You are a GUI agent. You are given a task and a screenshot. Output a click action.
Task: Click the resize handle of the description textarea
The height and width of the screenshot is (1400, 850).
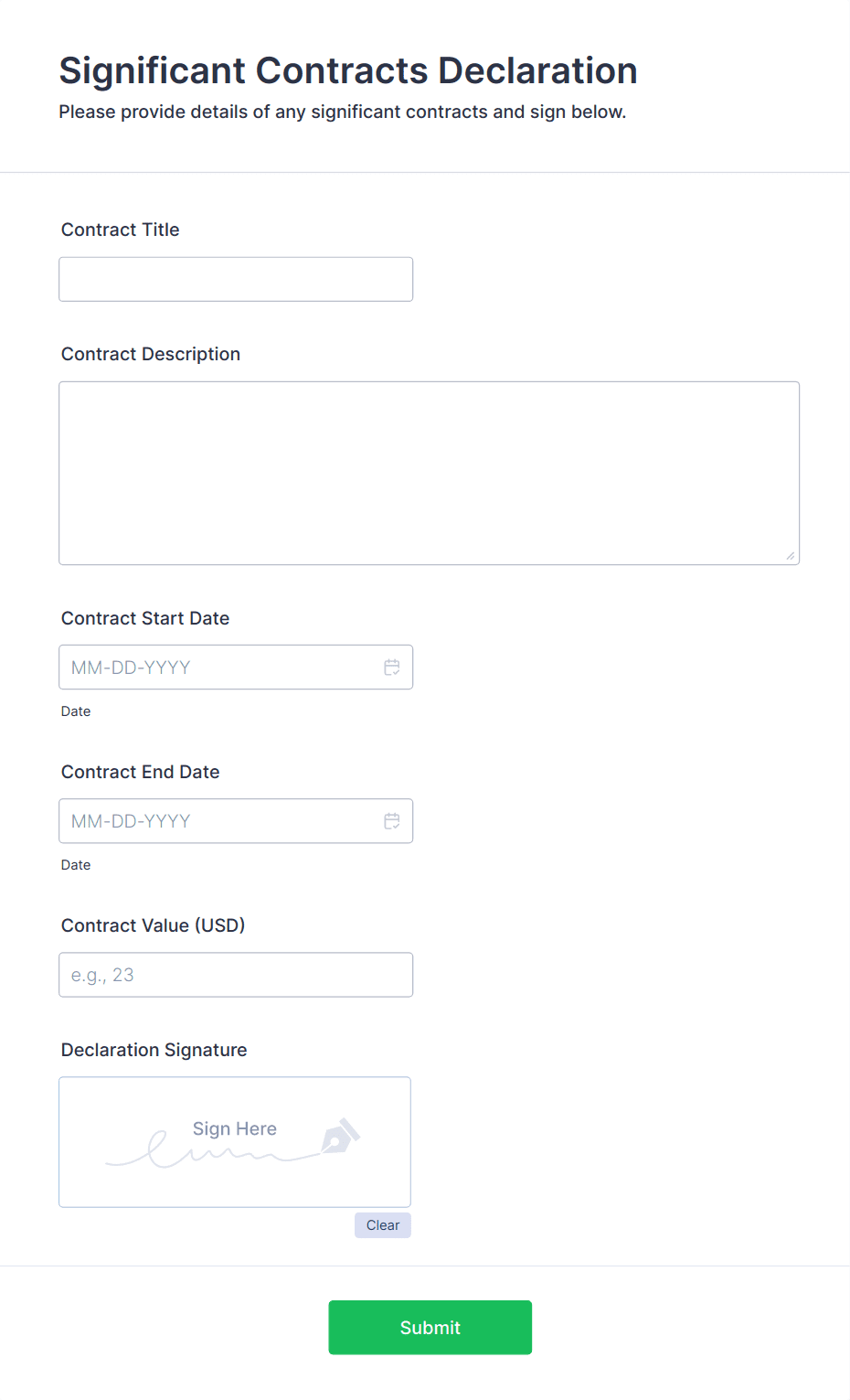[792, 554]
